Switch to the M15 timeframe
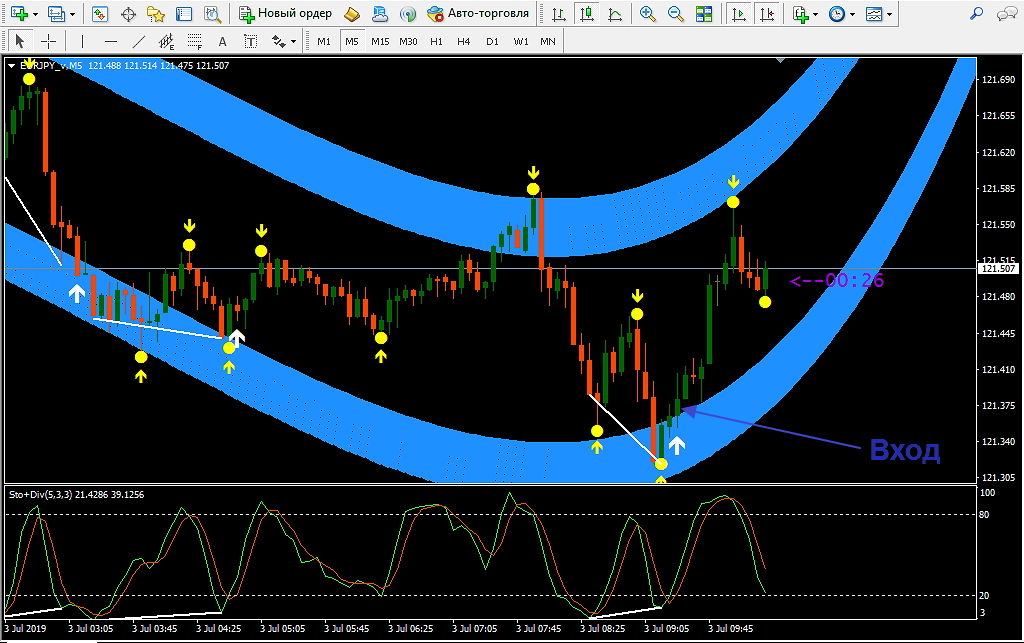 coord(380,42)
